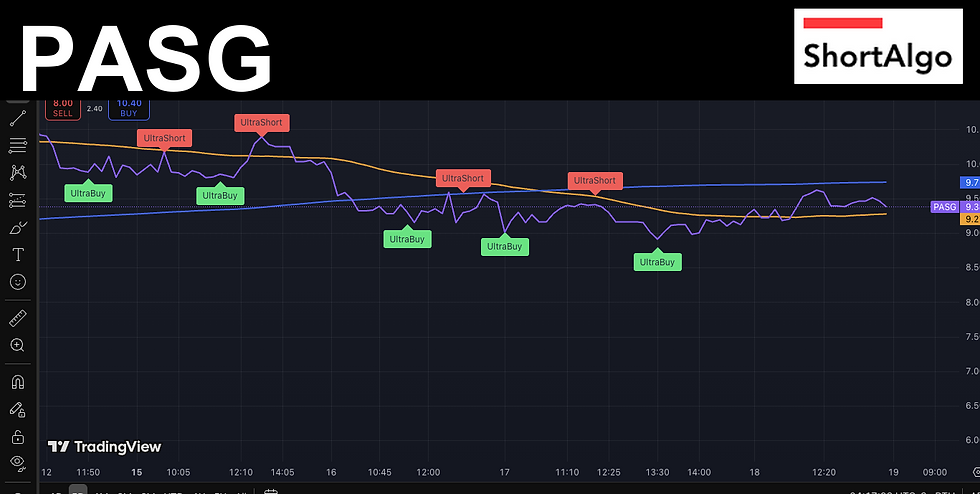Click the UltraBuy marker above 13:30
This screenshot has width=980, height=494.
(x=658, y=262)
